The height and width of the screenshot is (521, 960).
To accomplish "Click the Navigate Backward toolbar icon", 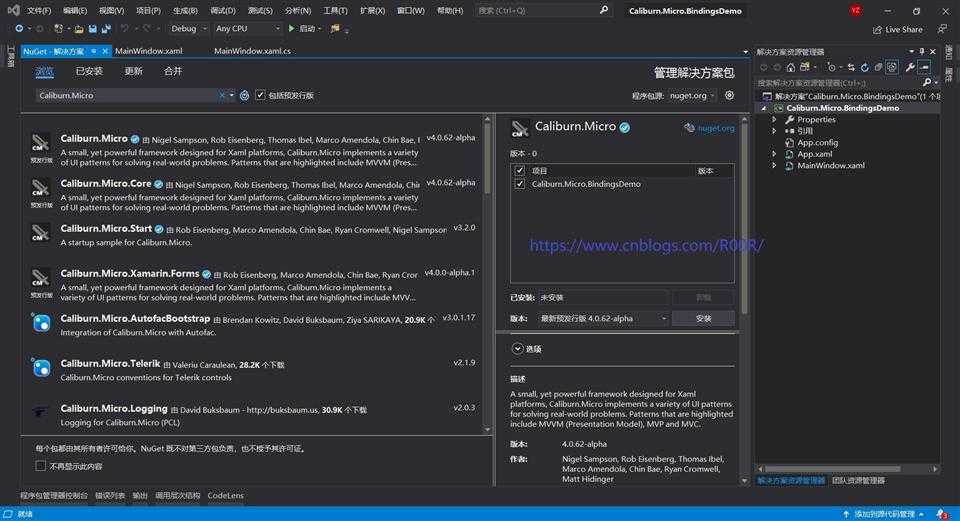I will pyautogui.click(x=20, y=29).
